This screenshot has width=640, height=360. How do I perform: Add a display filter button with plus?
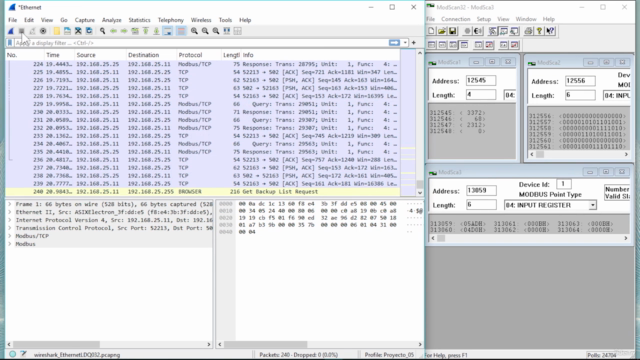[x=413, y=43]
